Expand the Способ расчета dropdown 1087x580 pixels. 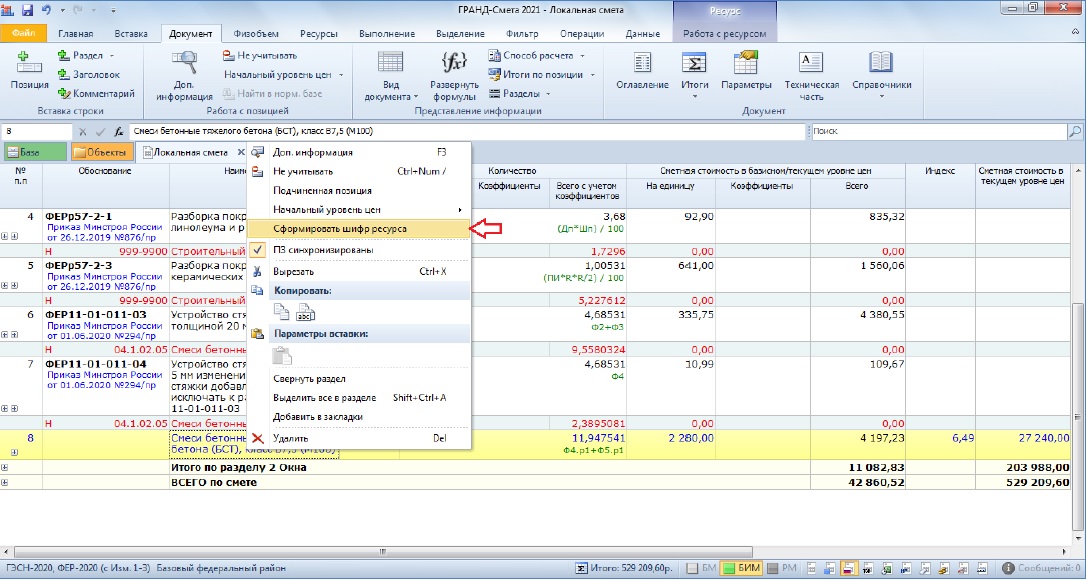[582, 56]
